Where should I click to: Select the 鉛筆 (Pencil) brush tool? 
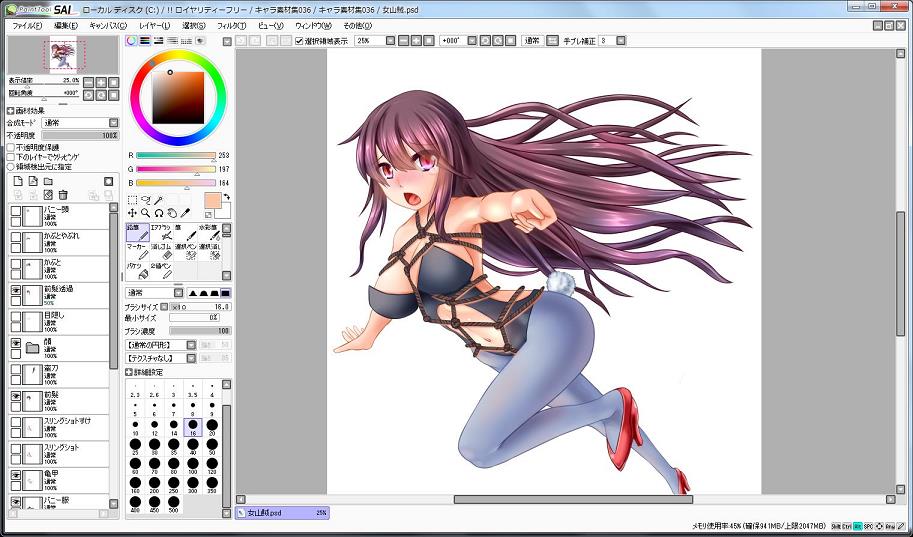click(x=138, y=232)
